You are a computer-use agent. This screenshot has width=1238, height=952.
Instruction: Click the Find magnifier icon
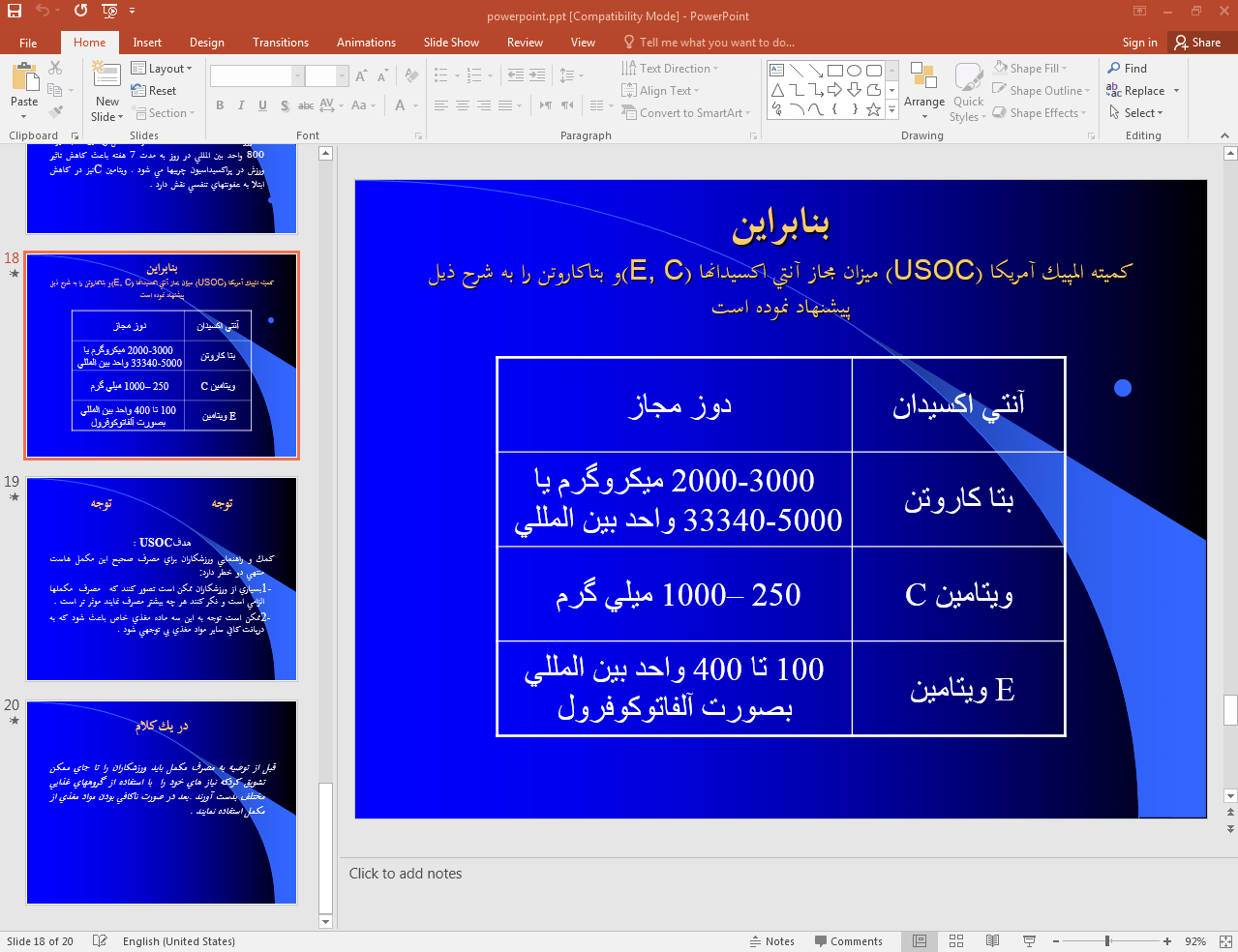(x=1115, y=69)
